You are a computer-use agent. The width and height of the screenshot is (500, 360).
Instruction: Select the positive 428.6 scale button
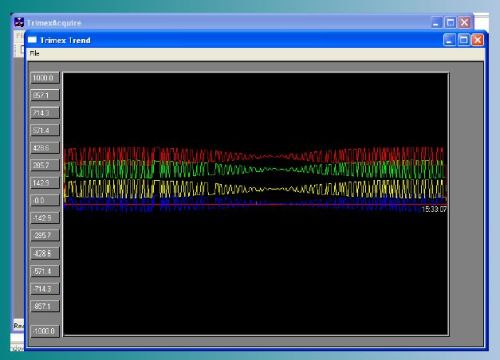point(45,148)
